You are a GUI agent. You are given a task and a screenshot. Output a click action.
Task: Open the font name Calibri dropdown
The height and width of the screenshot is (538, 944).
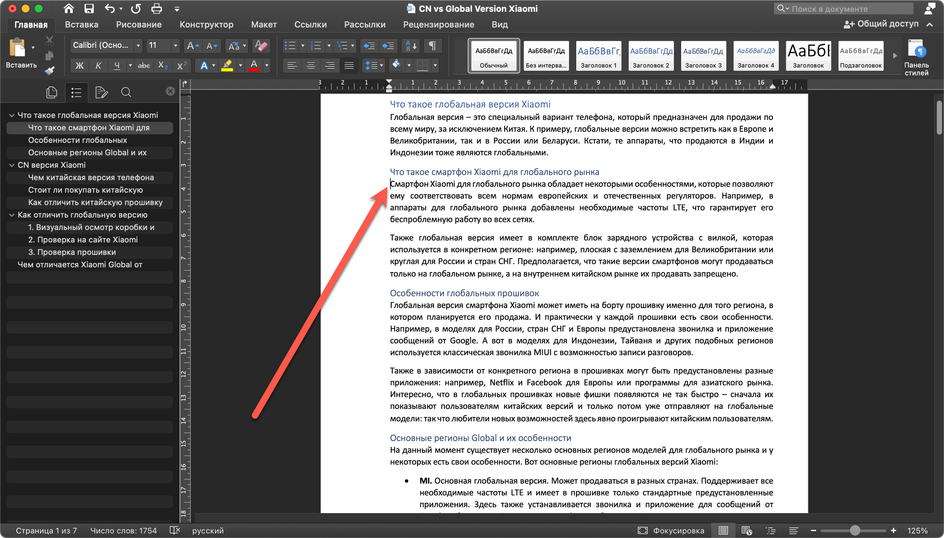138,46
